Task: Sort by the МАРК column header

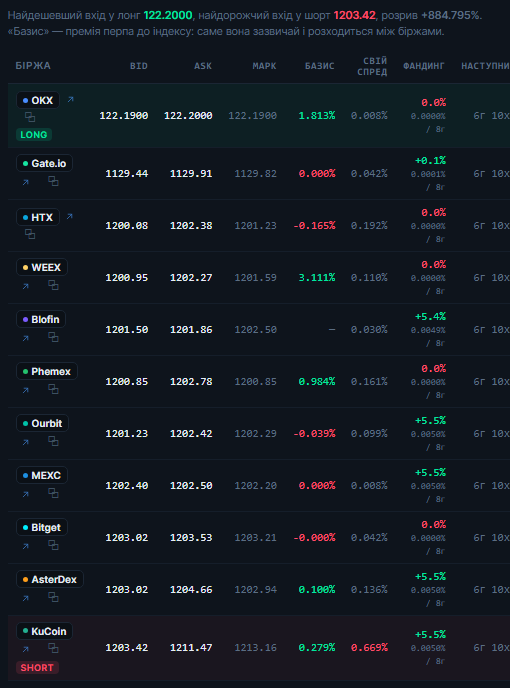Action: click(x=264, y=66)
